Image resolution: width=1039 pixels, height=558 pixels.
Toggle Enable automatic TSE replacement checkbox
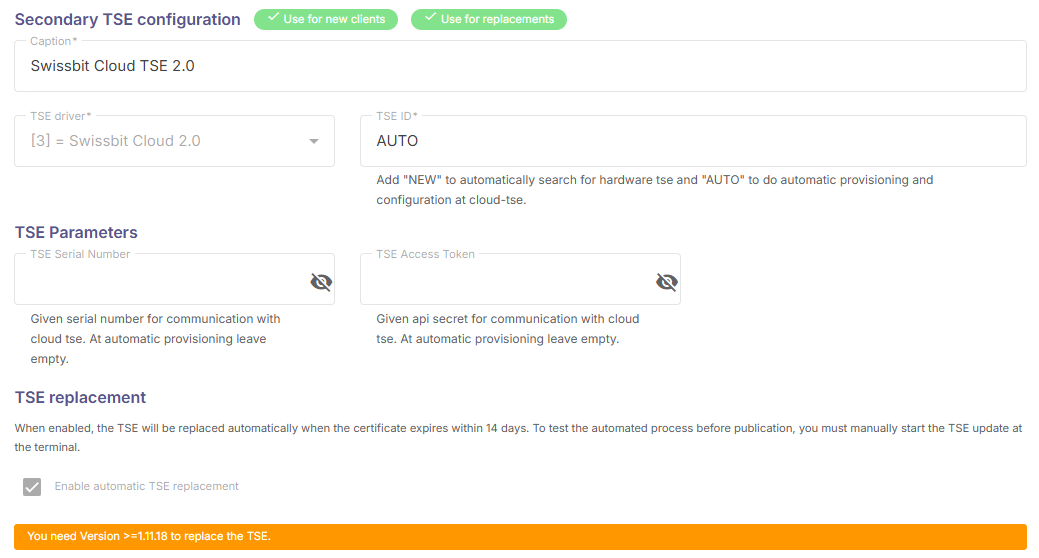(x=32, y=486)
